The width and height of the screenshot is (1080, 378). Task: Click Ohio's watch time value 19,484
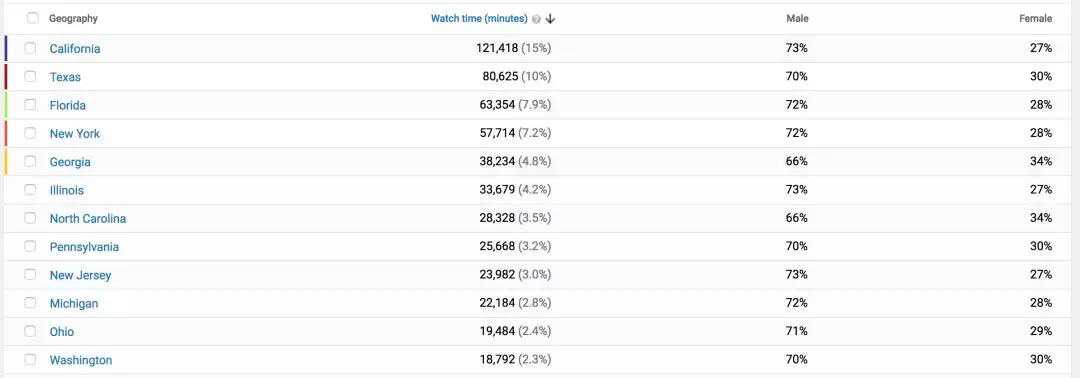point(497,331)
